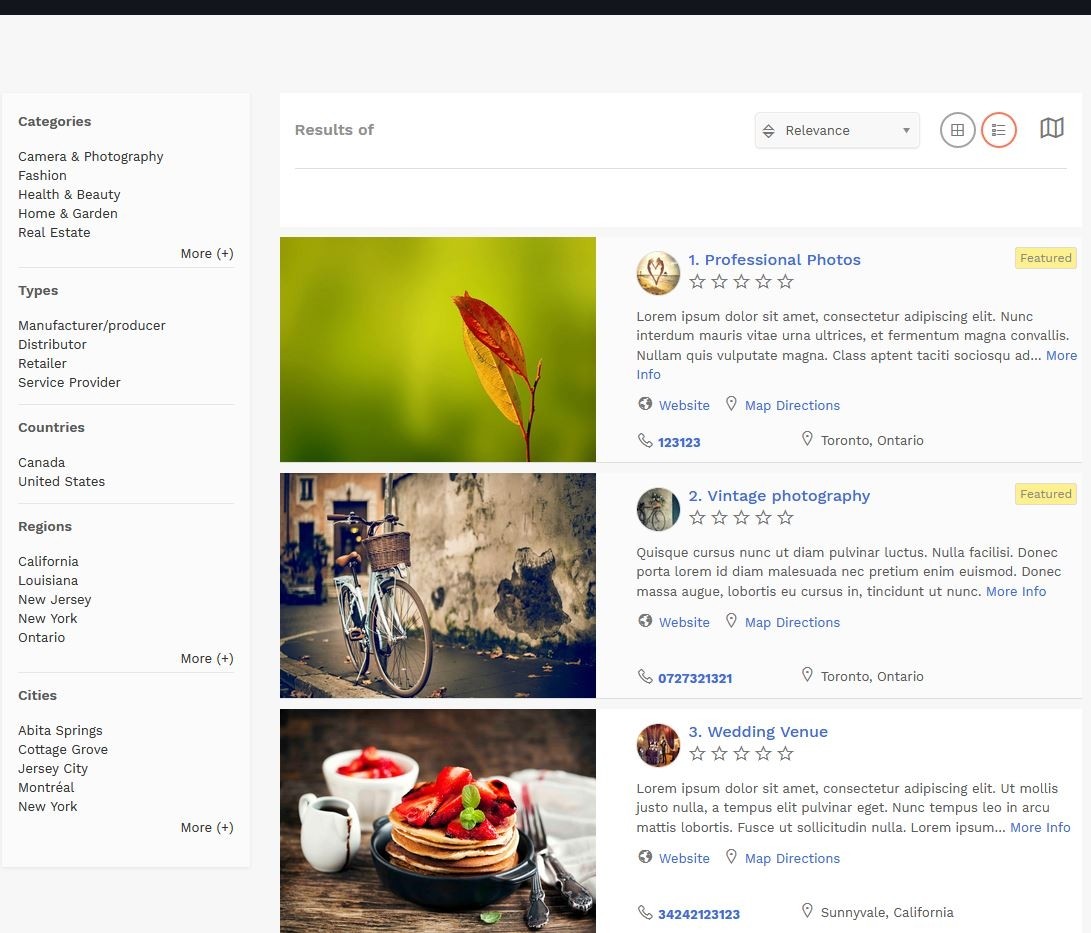Open Website link for Professional Photos
1091x933 pixels.
point(684,405)
